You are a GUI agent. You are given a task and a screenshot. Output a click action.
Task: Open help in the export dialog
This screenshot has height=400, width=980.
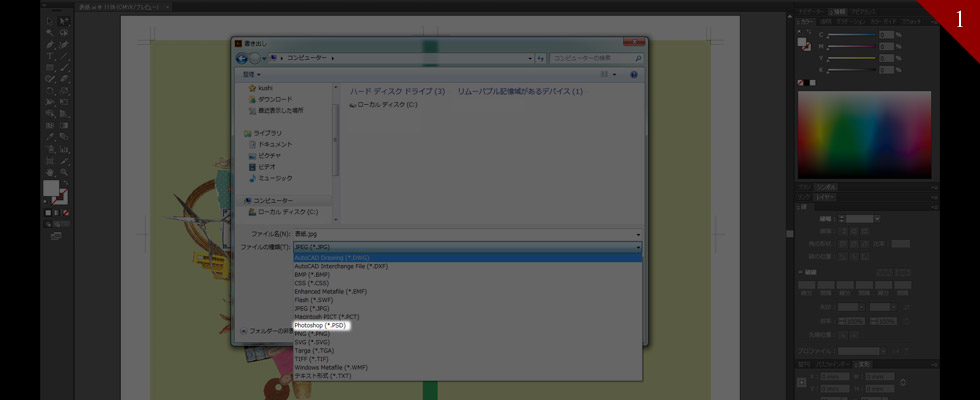634,74
